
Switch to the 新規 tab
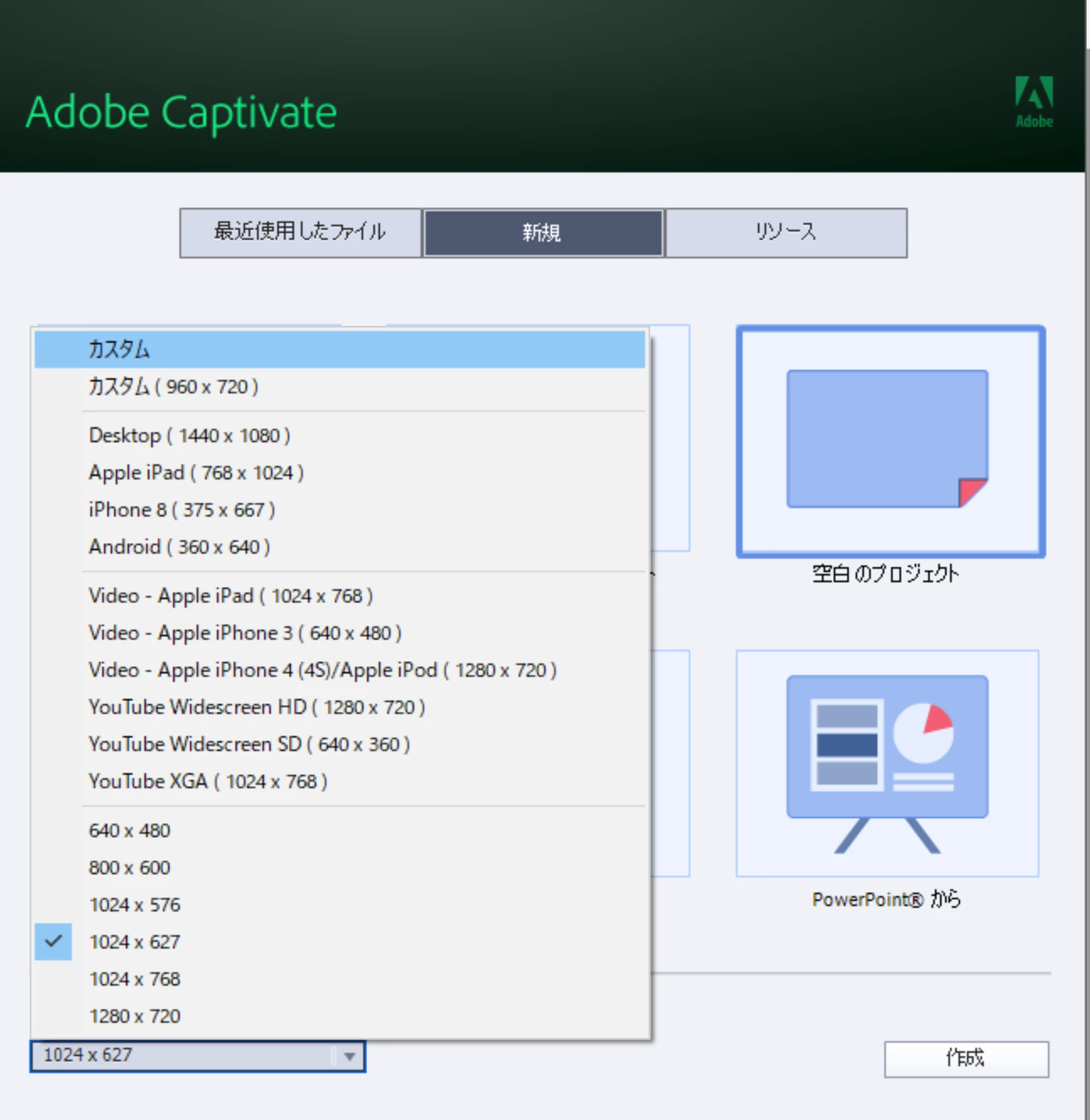[543, 233]
